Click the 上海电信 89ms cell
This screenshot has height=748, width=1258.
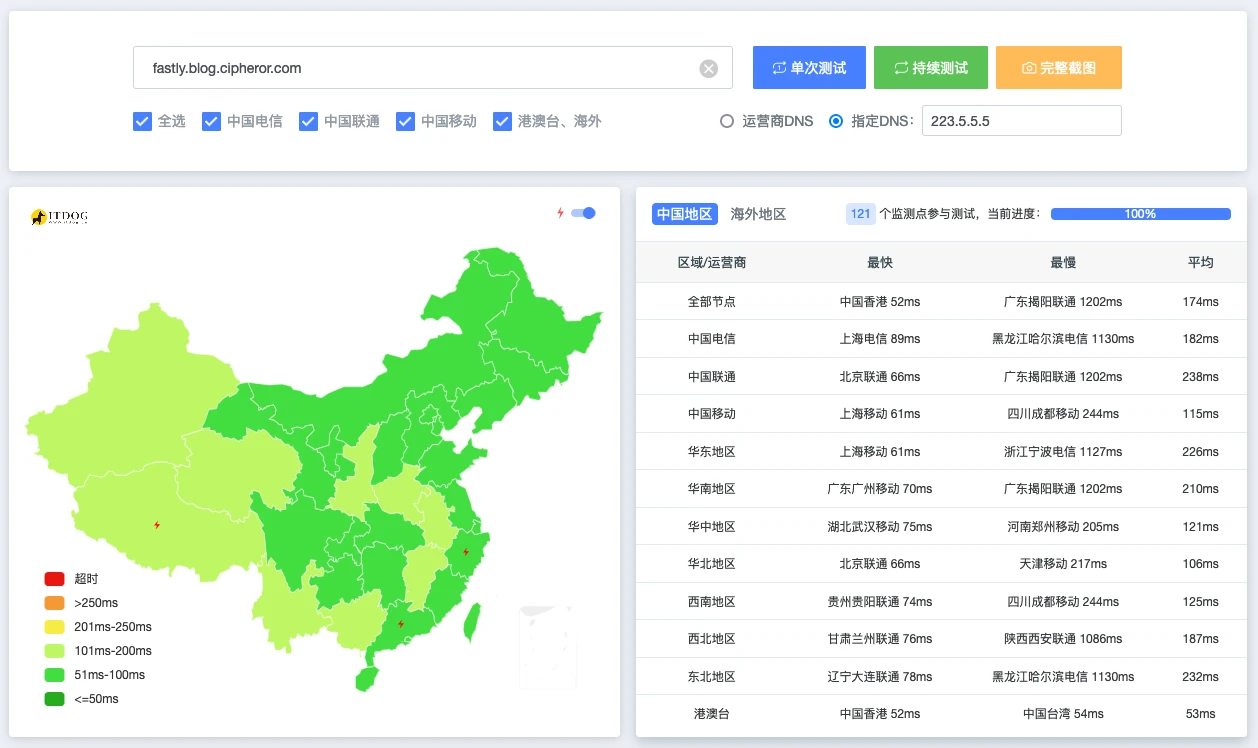[x=880, y=339]
